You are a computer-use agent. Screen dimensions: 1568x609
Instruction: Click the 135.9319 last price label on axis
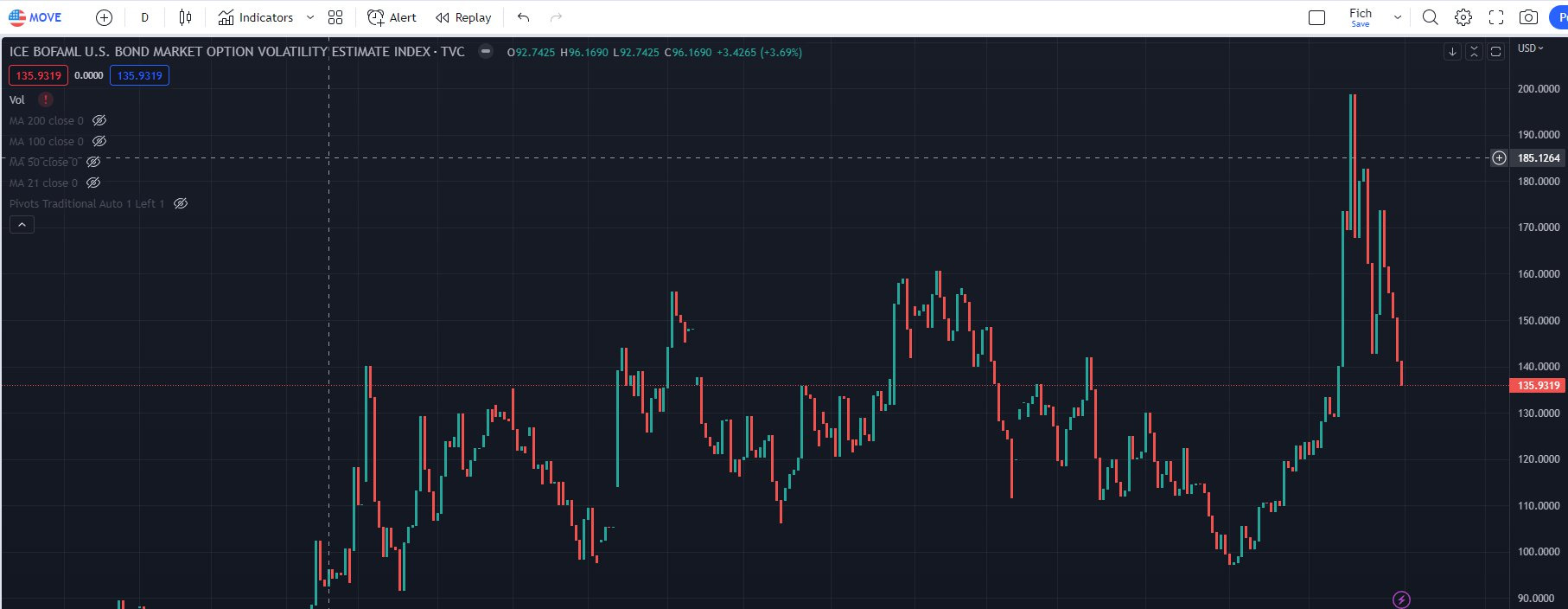click(x=1539, y=386)
